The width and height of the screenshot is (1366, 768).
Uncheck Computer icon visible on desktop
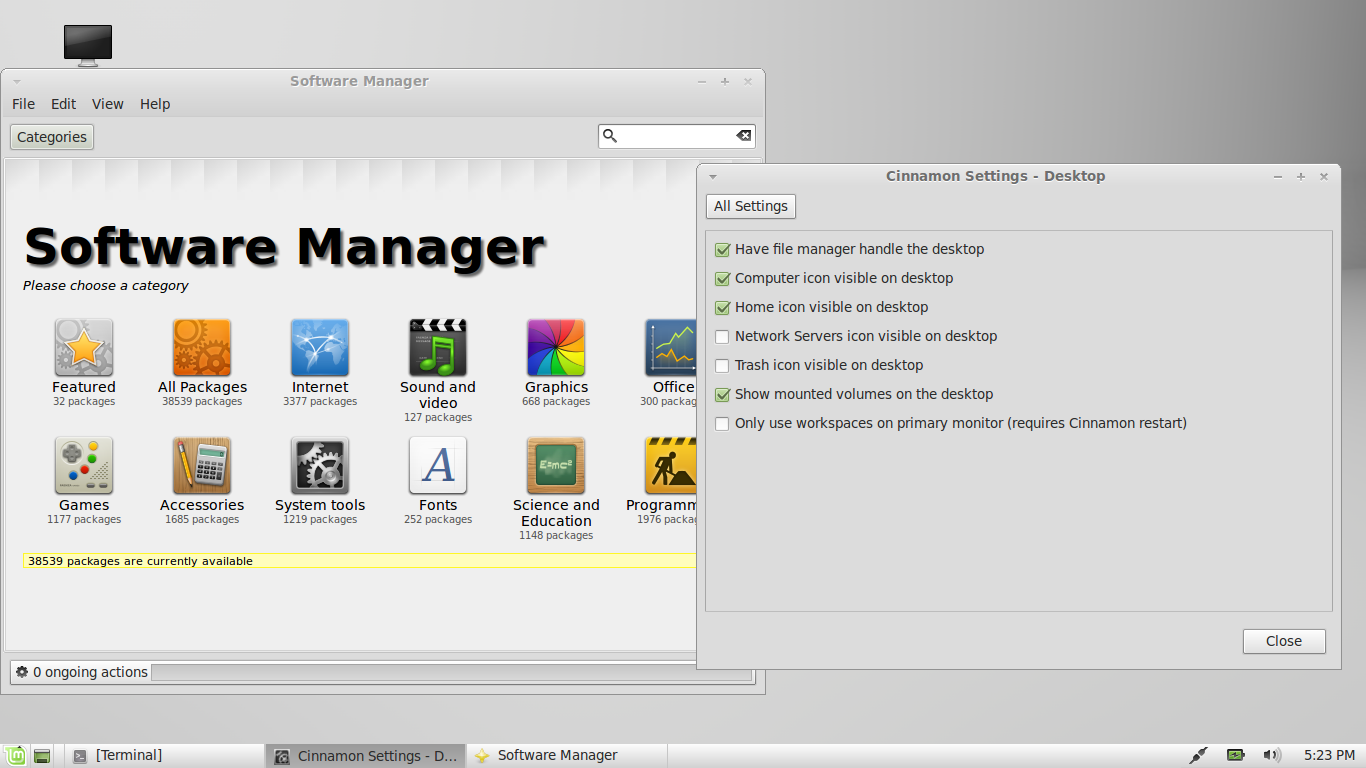722,278
